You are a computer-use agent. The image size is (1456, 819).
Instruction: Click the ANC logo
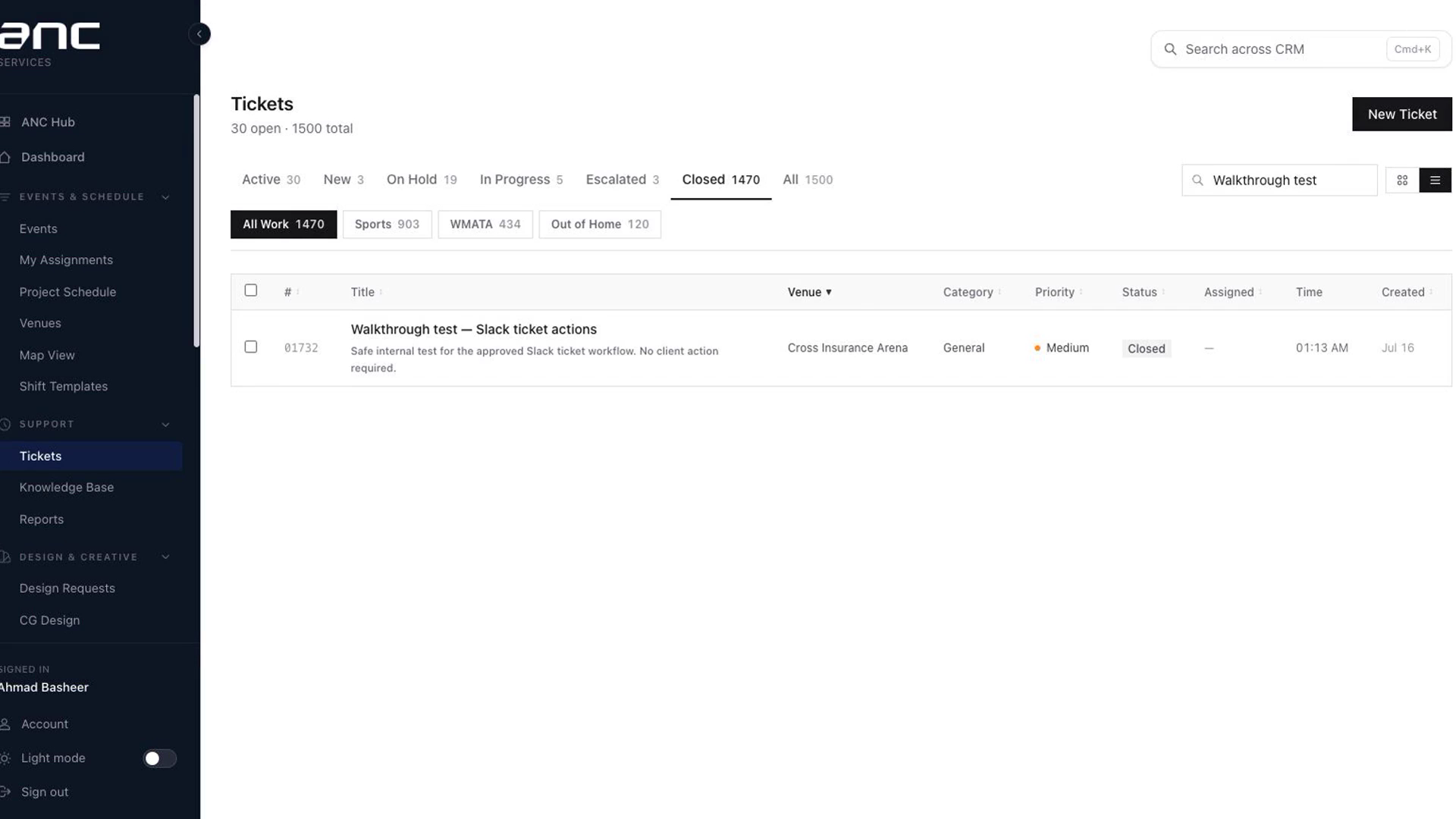tap(50, 36)
